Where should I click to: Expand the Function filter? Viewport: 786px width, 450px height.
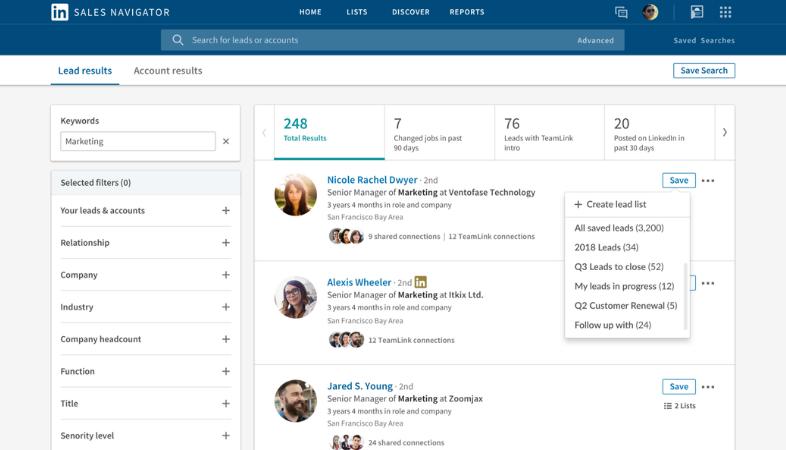[226, 371]
